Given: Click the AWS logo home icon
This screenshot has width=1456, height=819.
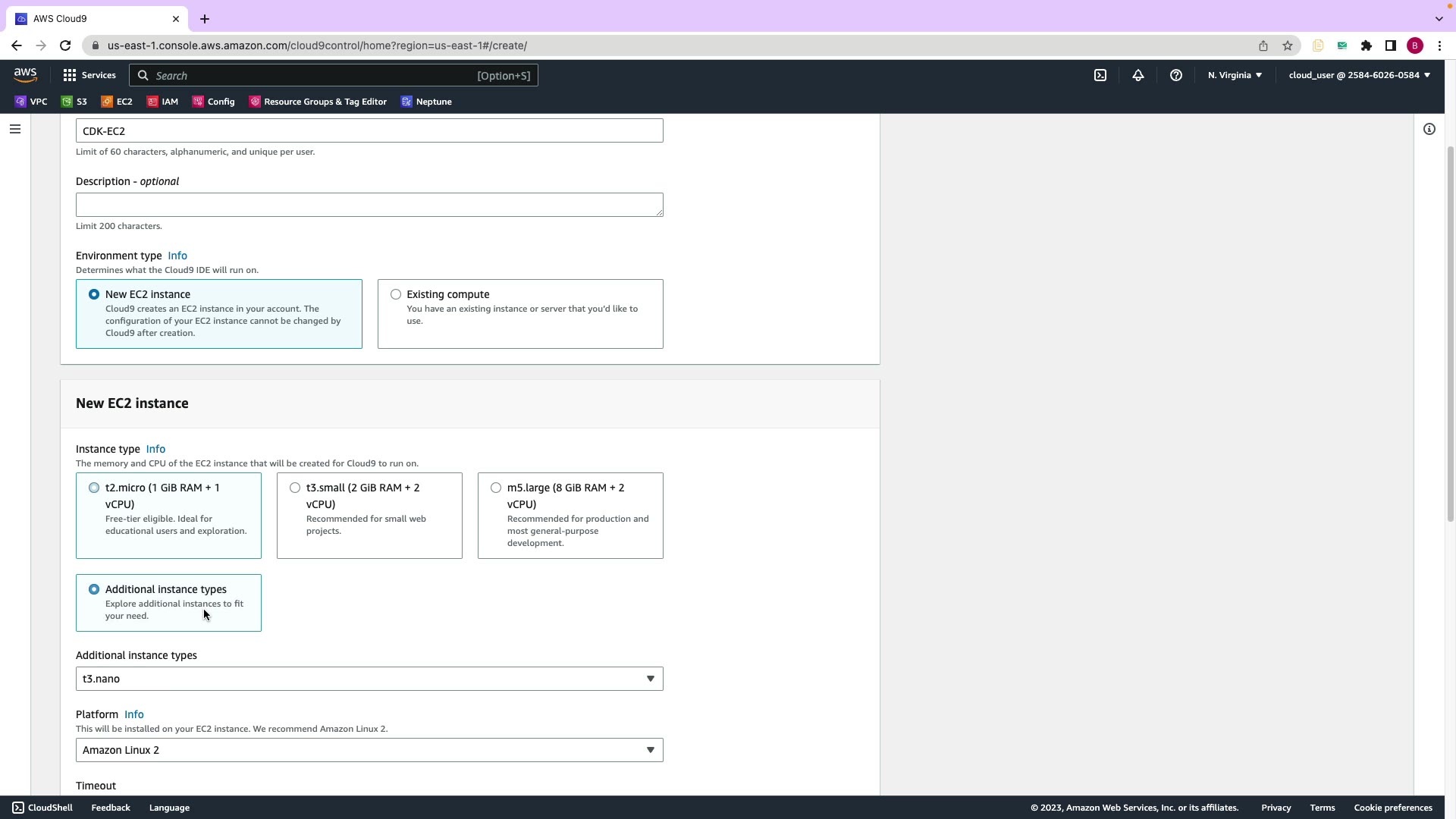Looking at the screenshot, I should [x=25, y=74].
